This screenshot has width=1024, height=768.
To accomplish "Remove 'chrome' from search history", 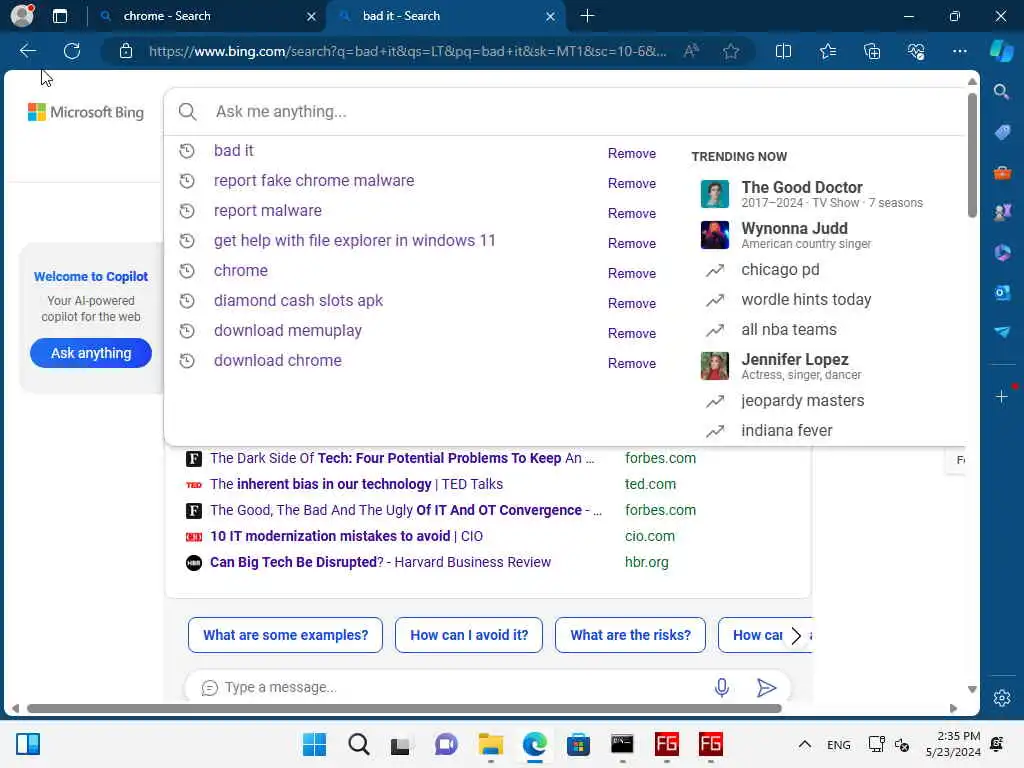I will click(x=632, y=274).
